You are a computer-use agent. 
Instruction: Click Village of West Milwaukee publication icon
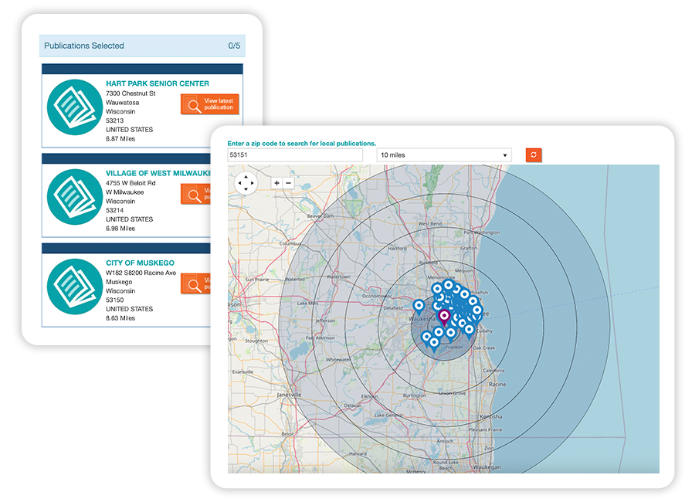pyautogui.click(x=74, y=197)
